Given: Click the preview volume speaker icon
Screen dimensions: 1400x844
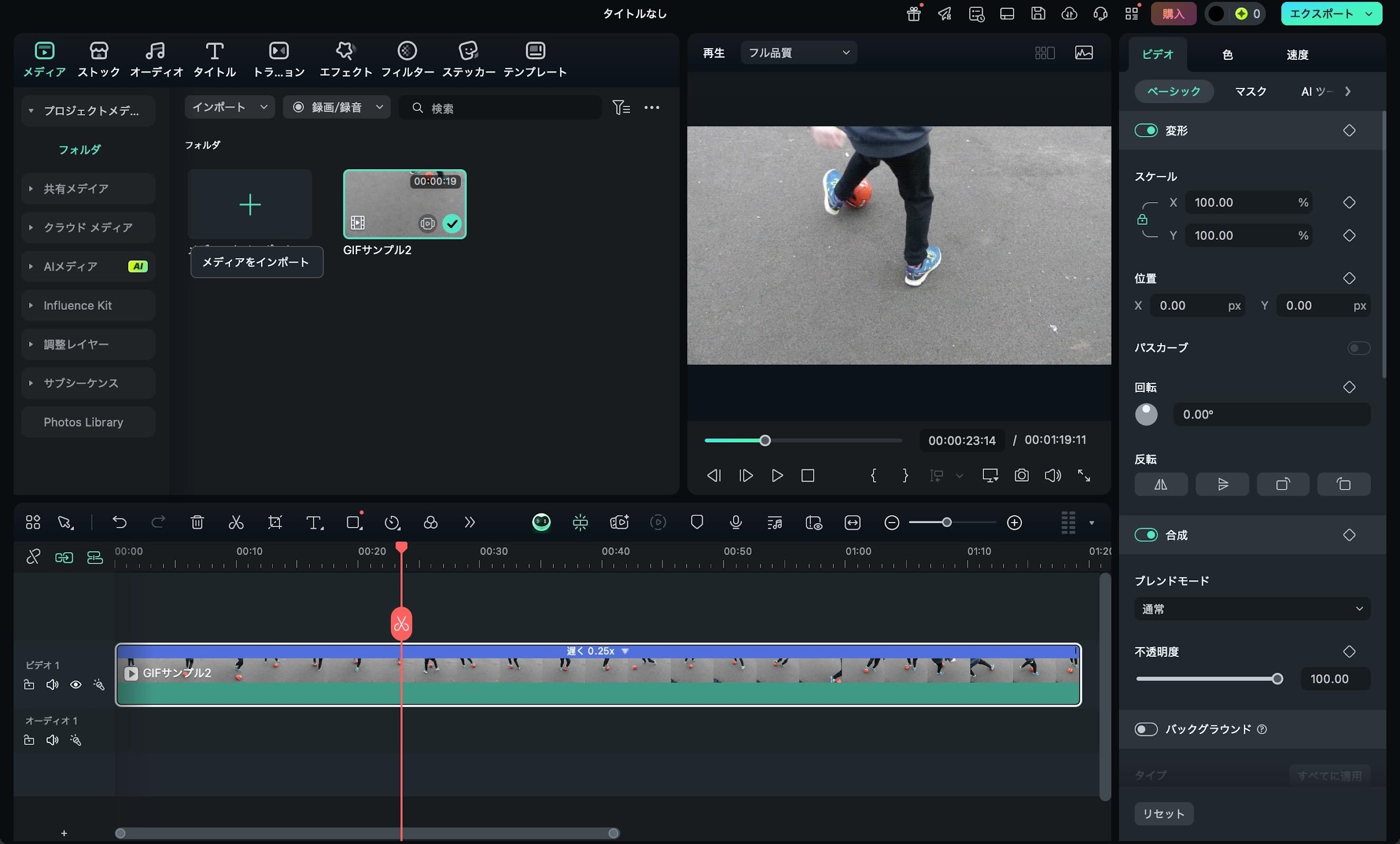Looking at the screenshot, I should 1052,475.
